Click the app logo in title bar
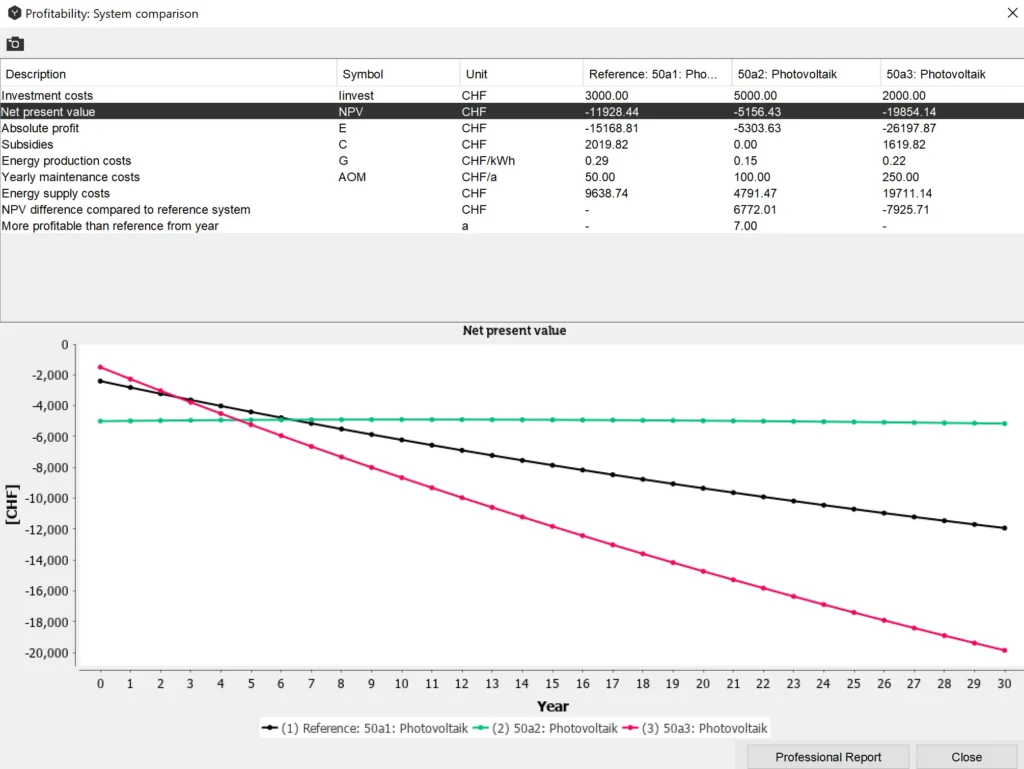1024x769 pixels. [13, 14]
